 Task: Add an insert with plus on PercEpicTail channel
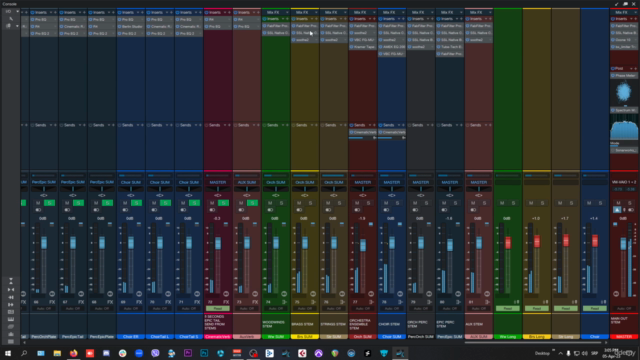pyautogui.click(x=84, y=12)
